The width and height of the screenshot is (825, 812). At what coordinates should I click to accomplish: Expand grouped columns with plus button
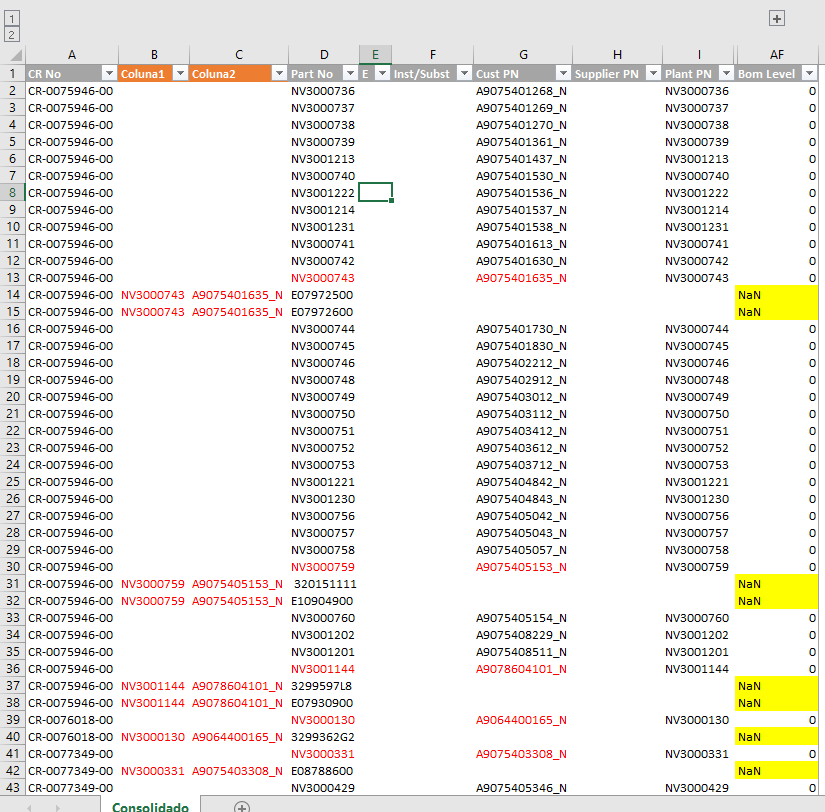777,18
